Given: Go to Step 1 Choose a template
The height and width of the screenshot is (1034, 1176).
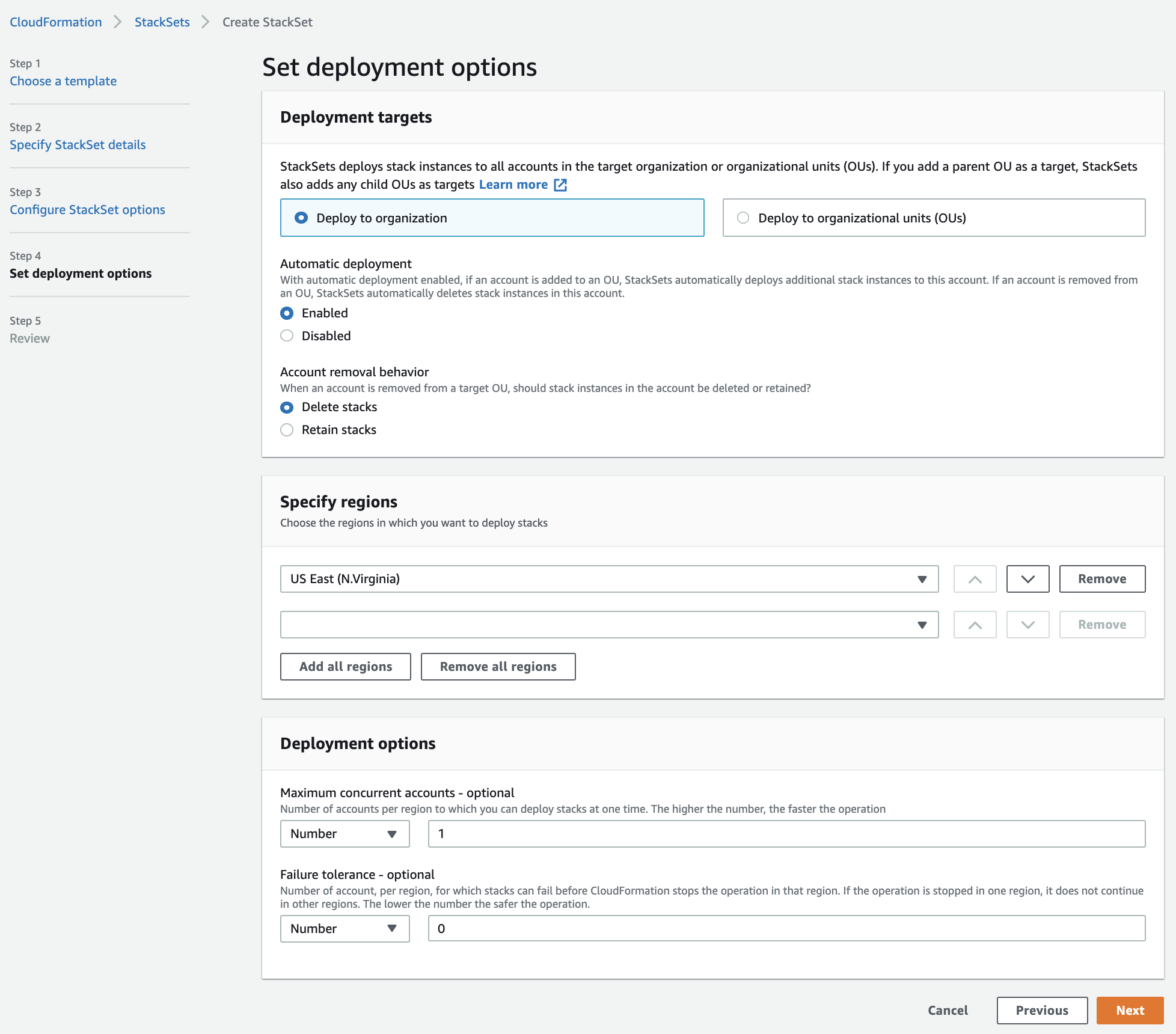Looking at the screenshot, I should pyautogui.click(x=63, y=81).
